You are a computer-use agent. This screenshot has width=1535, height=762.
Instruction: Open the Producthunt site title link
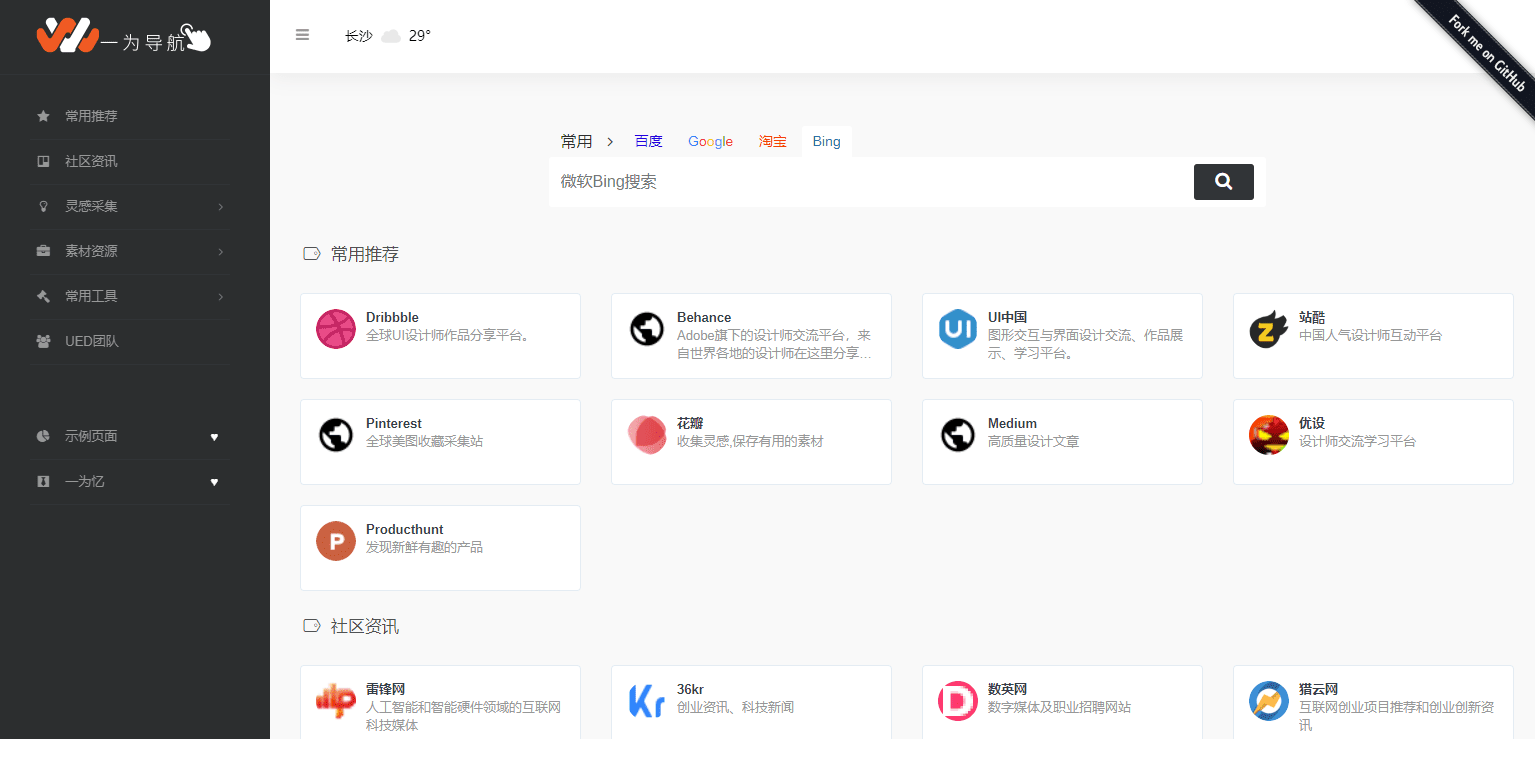pos(405,529)
